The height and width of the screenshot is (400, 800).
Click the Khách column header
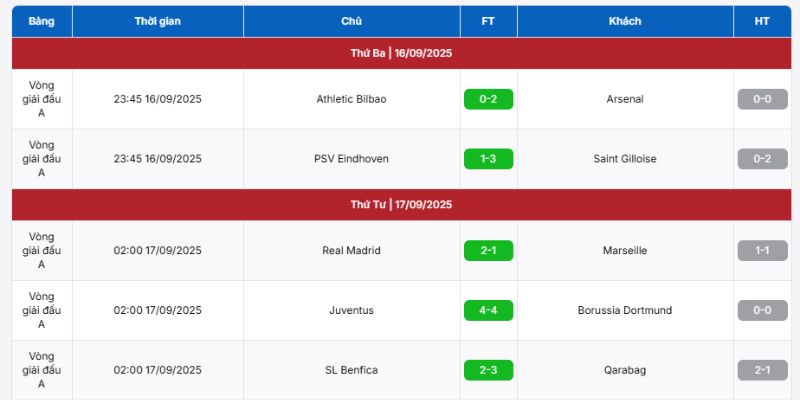click(x=625, y=21)
